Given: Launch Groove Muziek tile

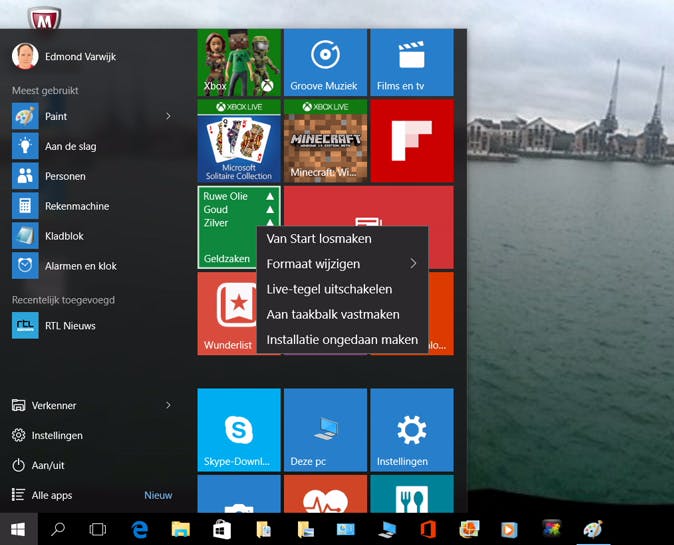Looking at the screenshot, I should coord(325,61).
